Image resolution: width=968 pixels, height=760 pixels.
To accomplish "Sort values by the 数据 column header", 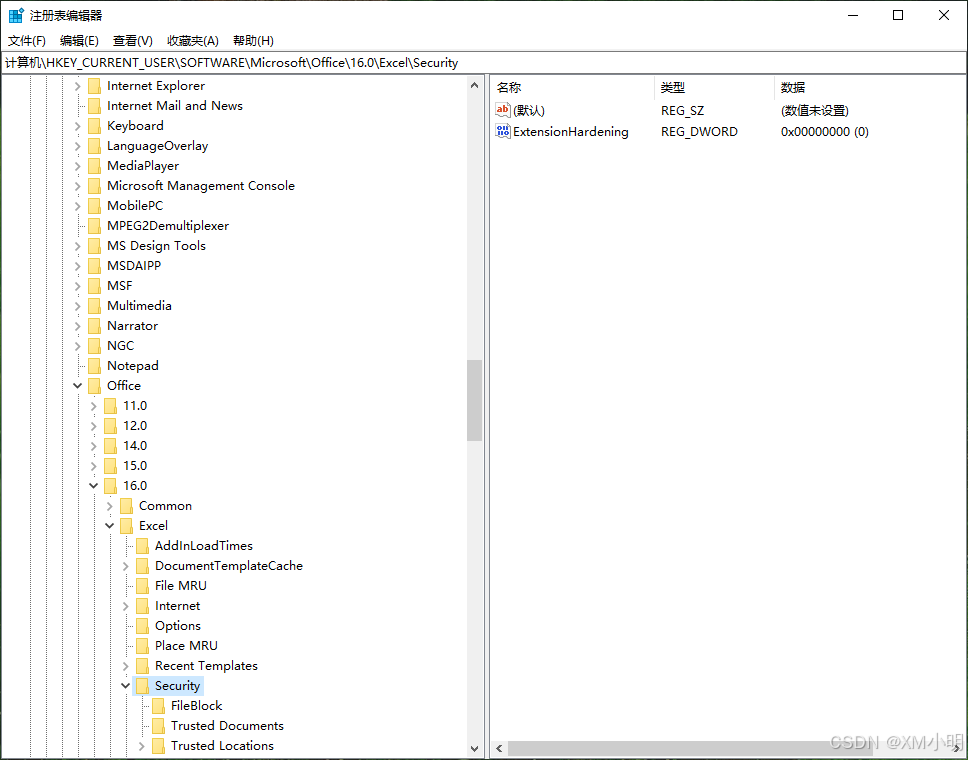I will click(869, 88).
